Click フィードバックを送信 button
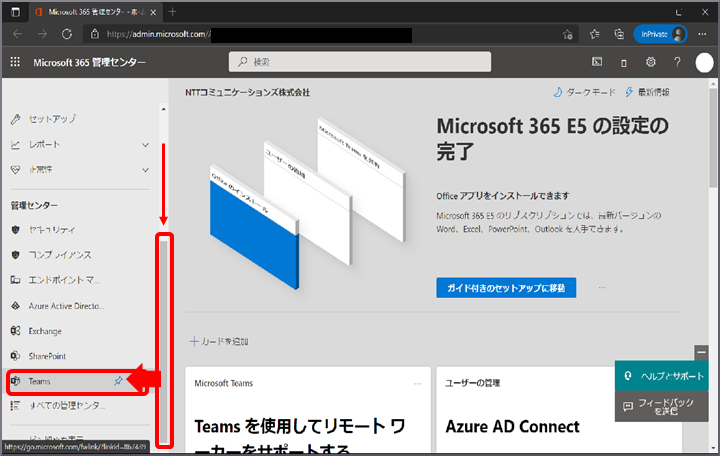Screen dimensions: 720x456 (662, 406)
